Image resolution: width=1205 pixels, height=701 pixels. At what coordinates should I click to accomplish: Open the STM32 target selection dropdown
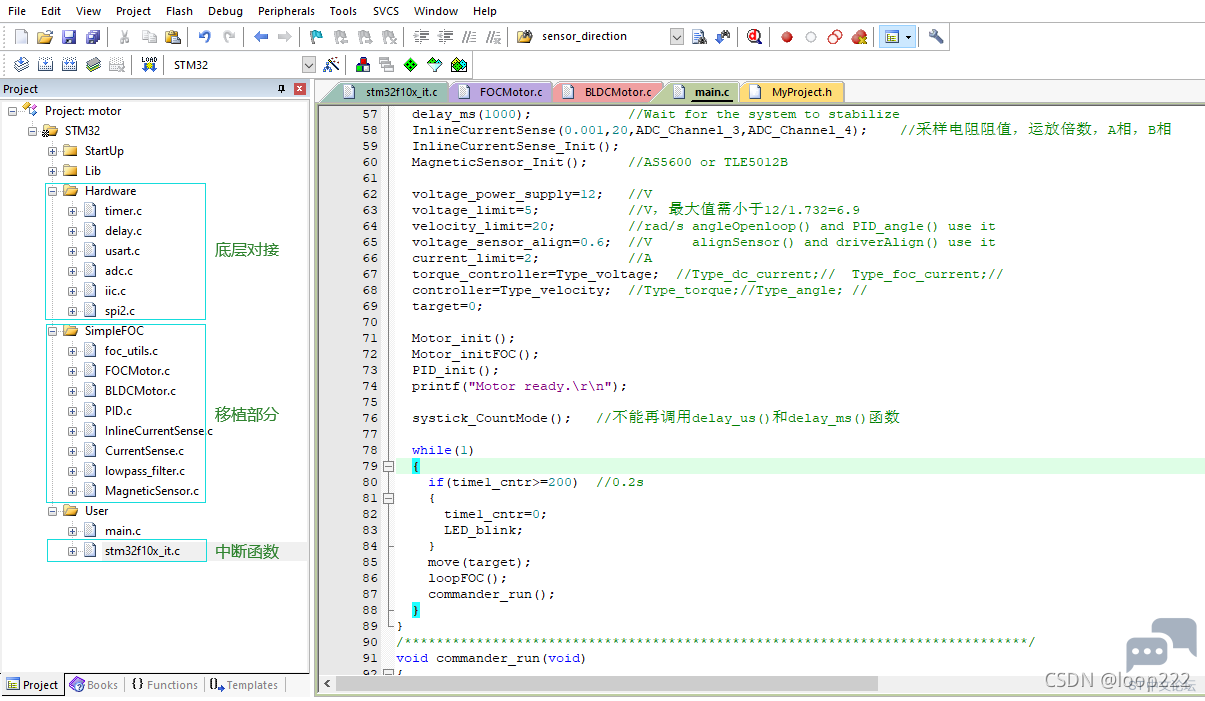tap(308, 64)
